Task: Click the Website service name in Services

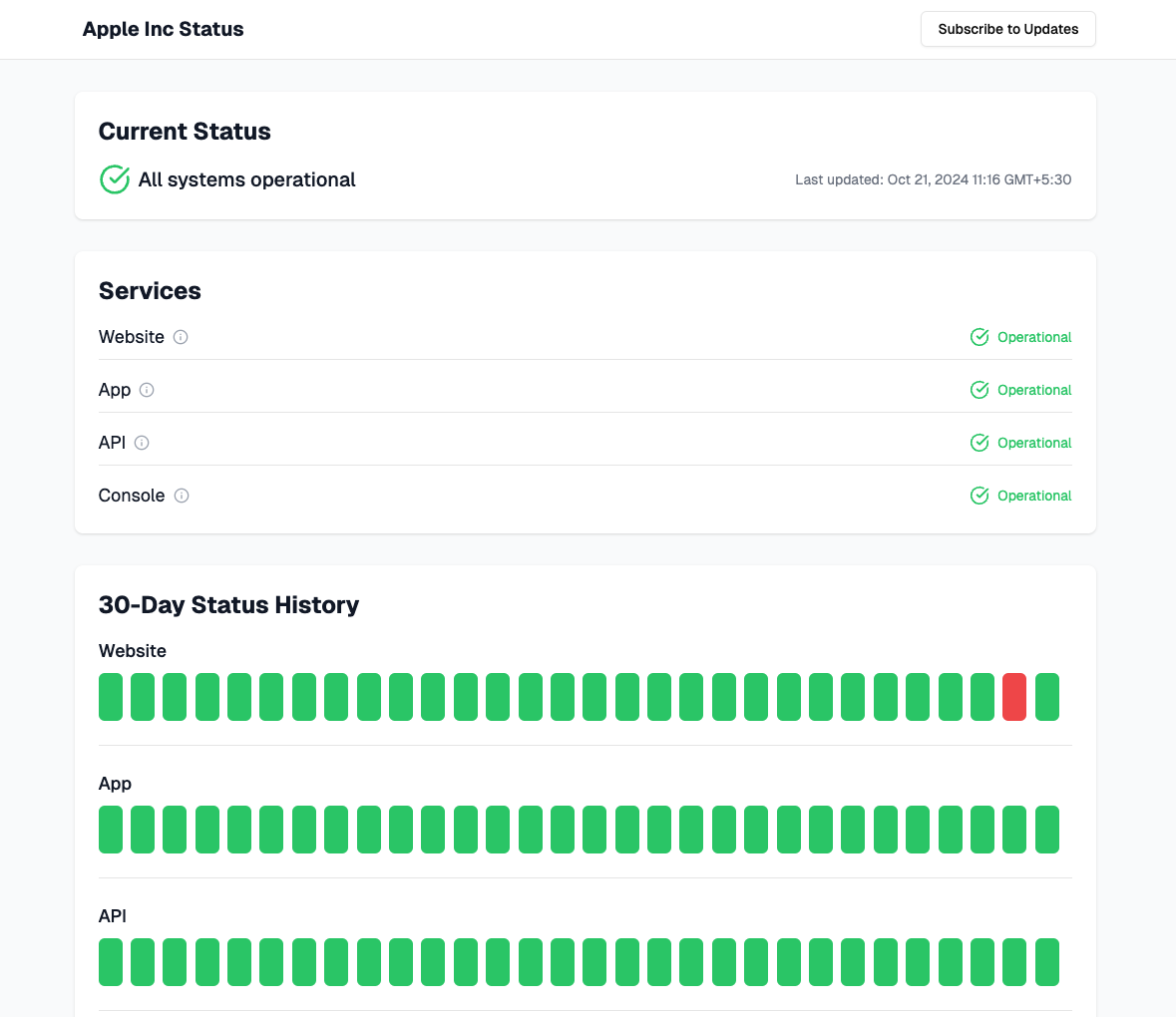Action: tap(132, 337)
